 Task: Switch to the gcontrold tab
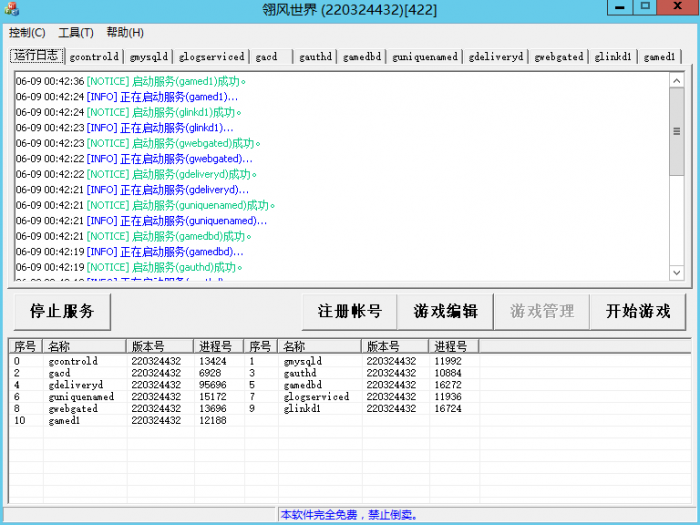pyautogui.click(x=95, y=57)
